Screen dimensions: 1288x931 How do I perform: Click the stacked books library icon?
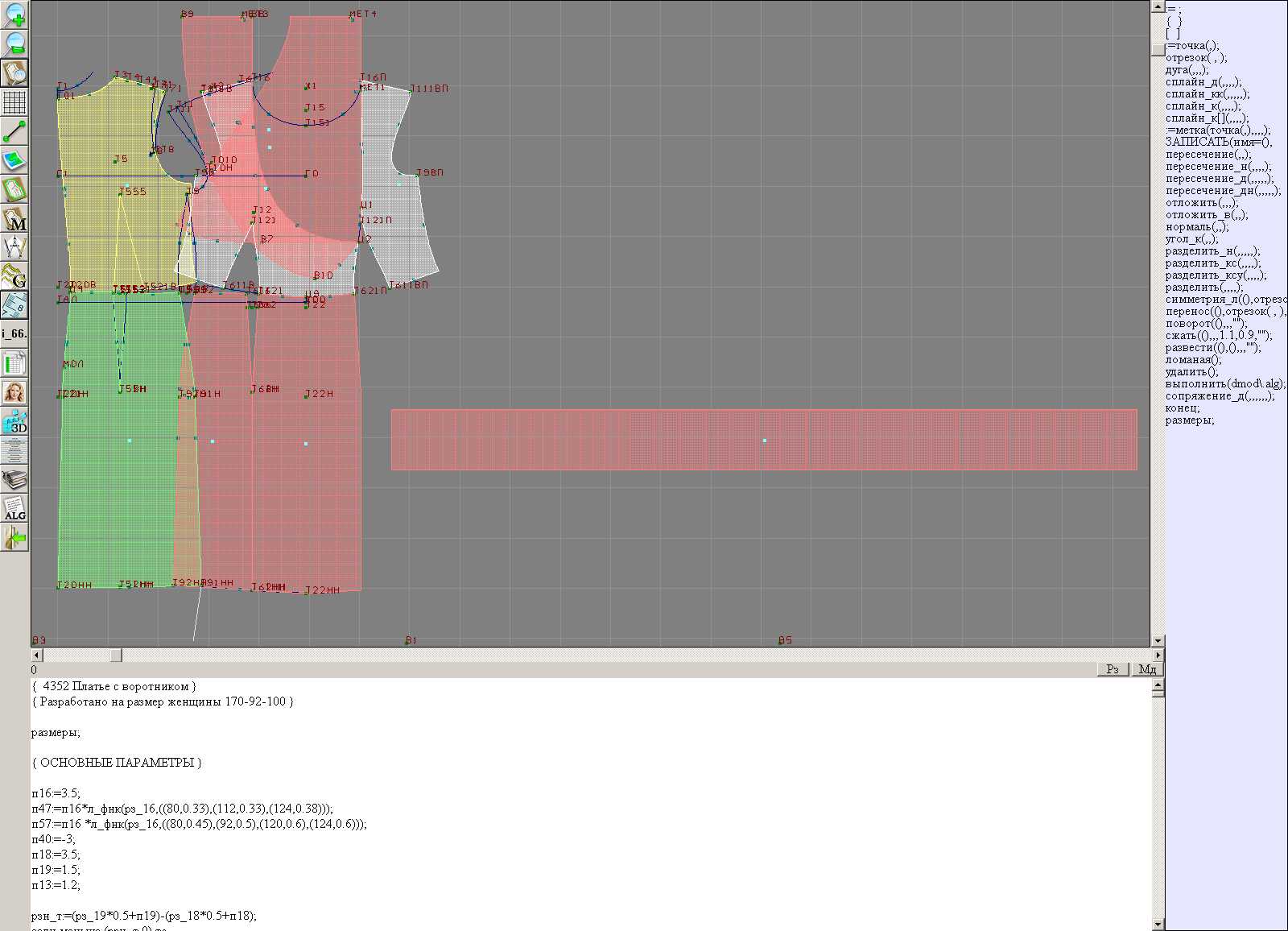click(14, 480)
